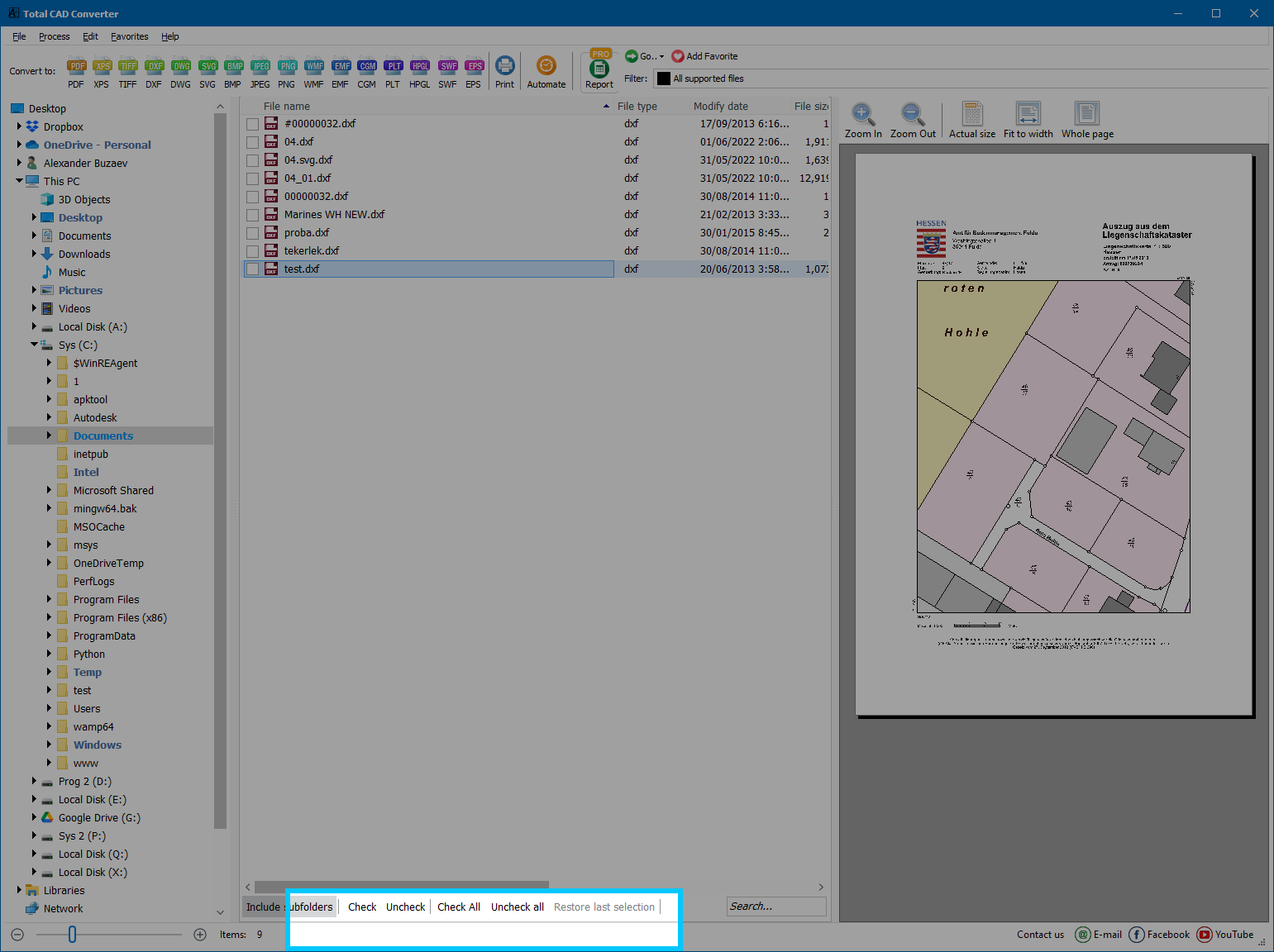The image size is (1274, 952).
Task: Click Check All to select all files
Action: pyautogui.click(x=459, y=907)
